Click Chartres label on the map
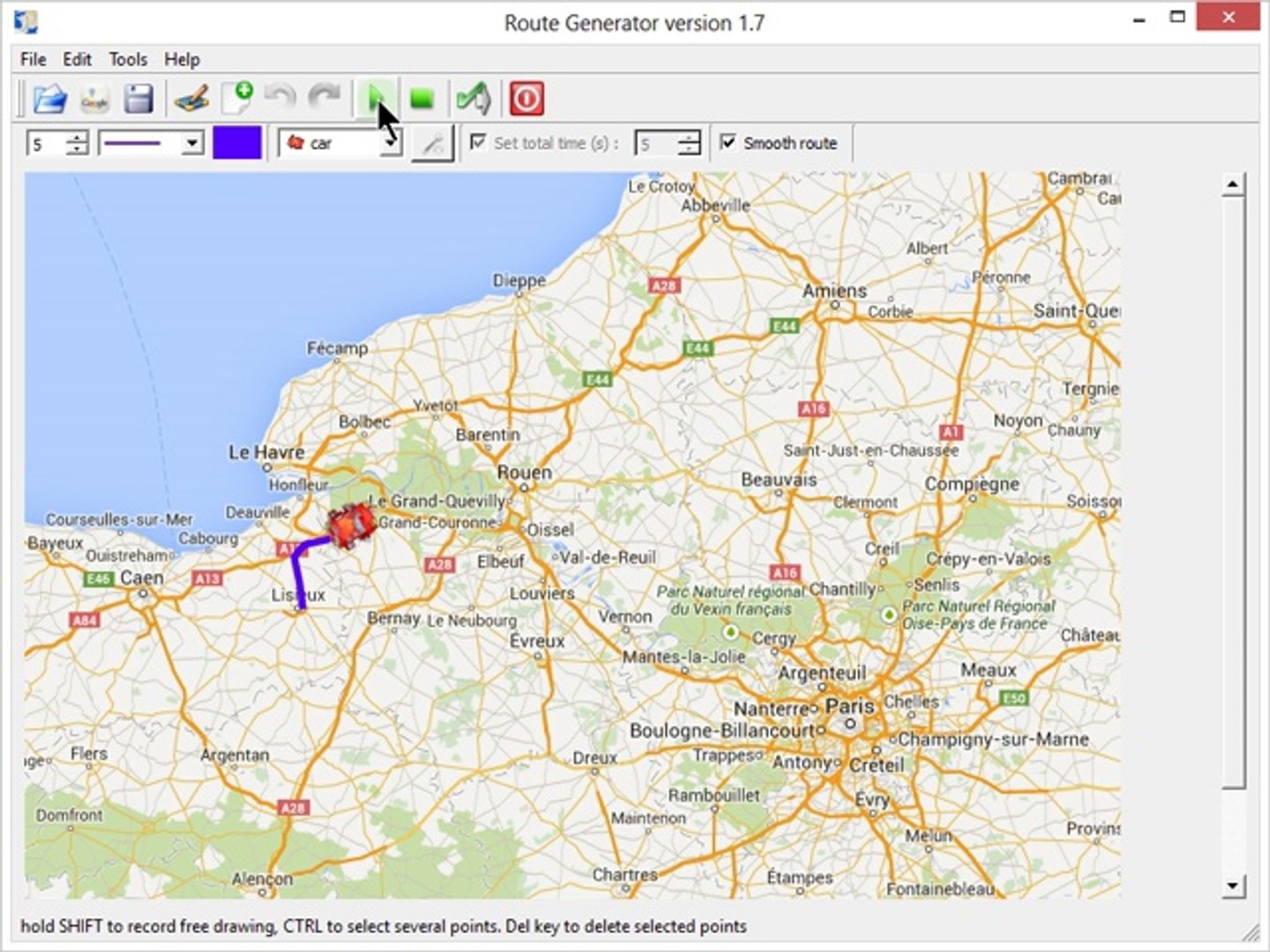The height and width of the screenshot is (952, 1270). tap(624, 874)
